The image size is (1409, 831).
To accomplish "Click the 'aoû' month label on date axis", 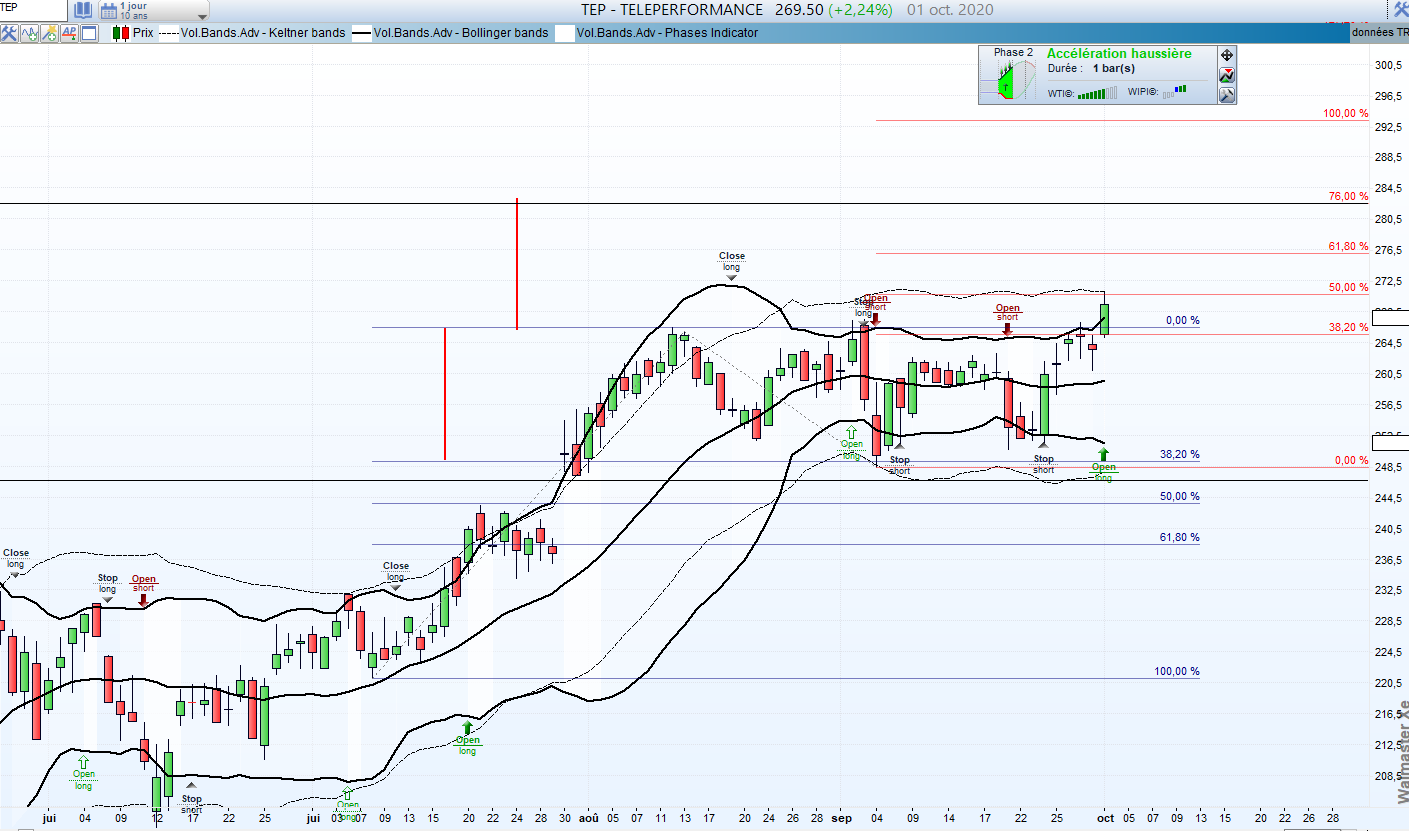I will tap(589, 818).
